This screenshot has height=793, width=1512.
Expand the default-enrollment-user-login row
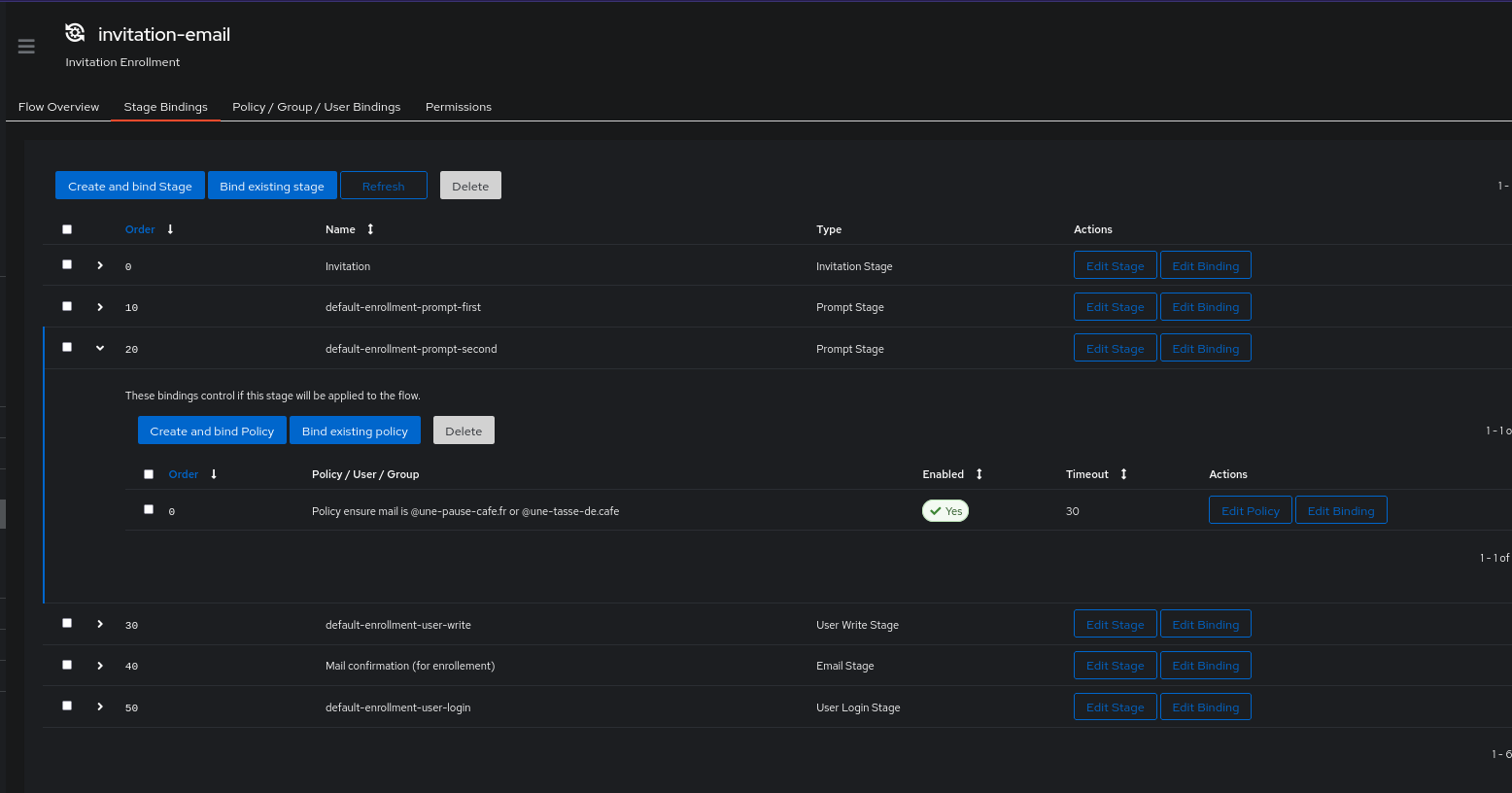100,707
